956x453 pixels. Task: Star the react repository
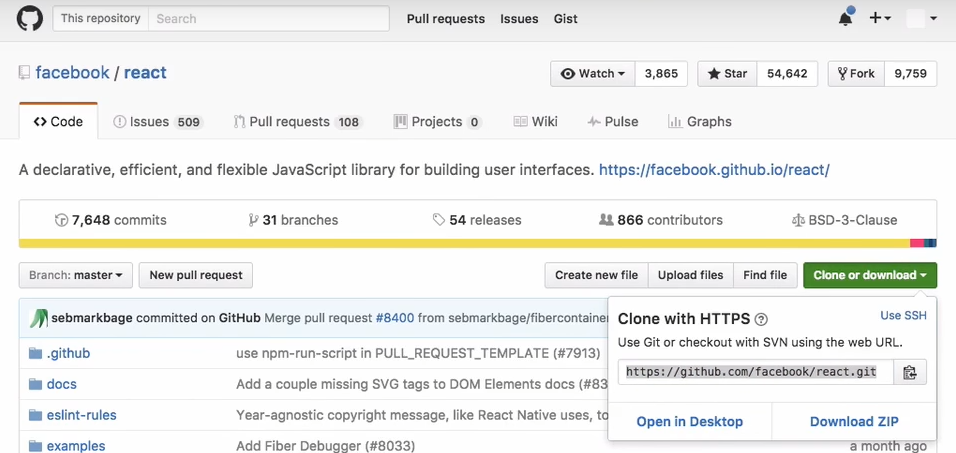[x=727, y=74]
